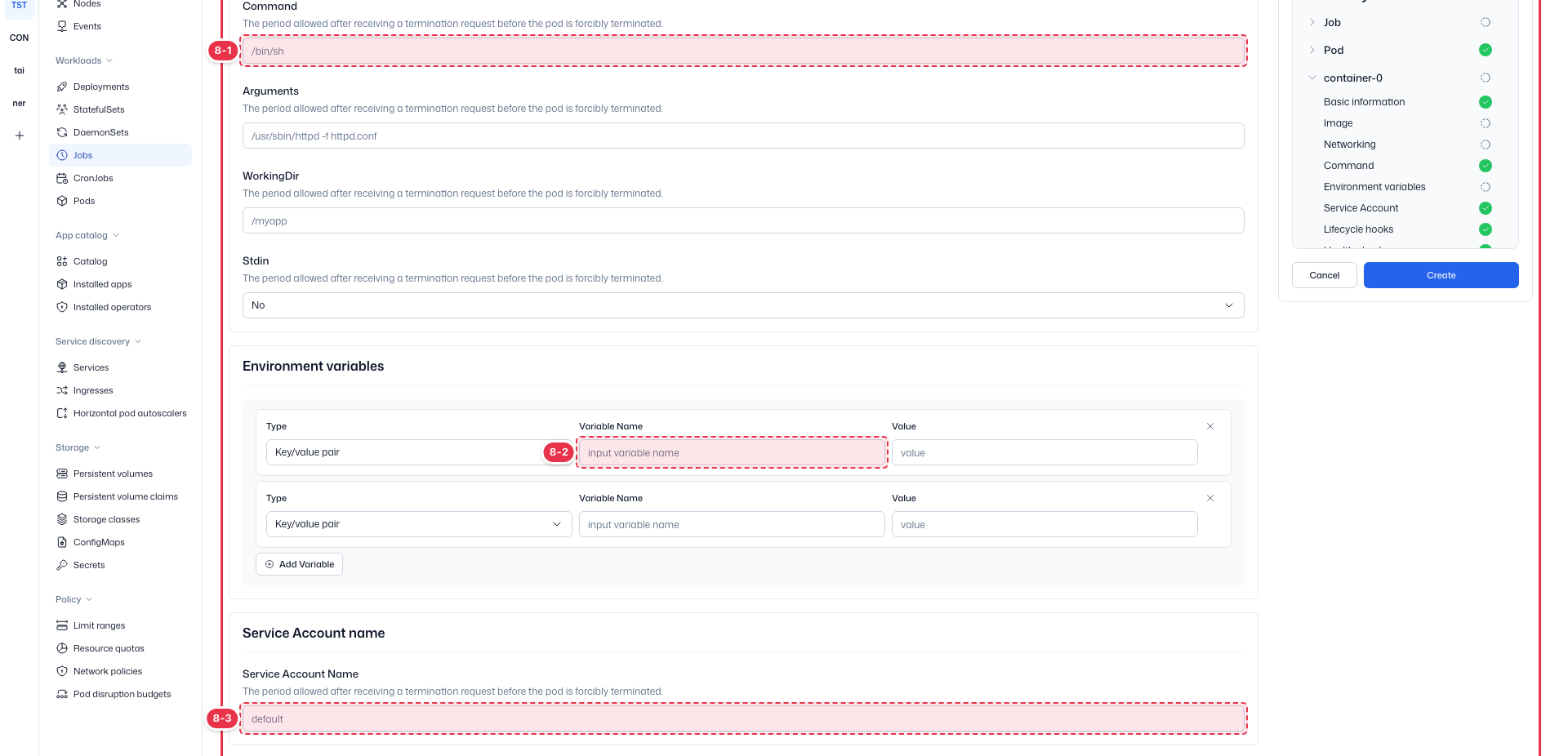This screenshot has width=1568, height=756.
Task: Open second row Key/value pair type dropdown
Action: pos(419,524)
